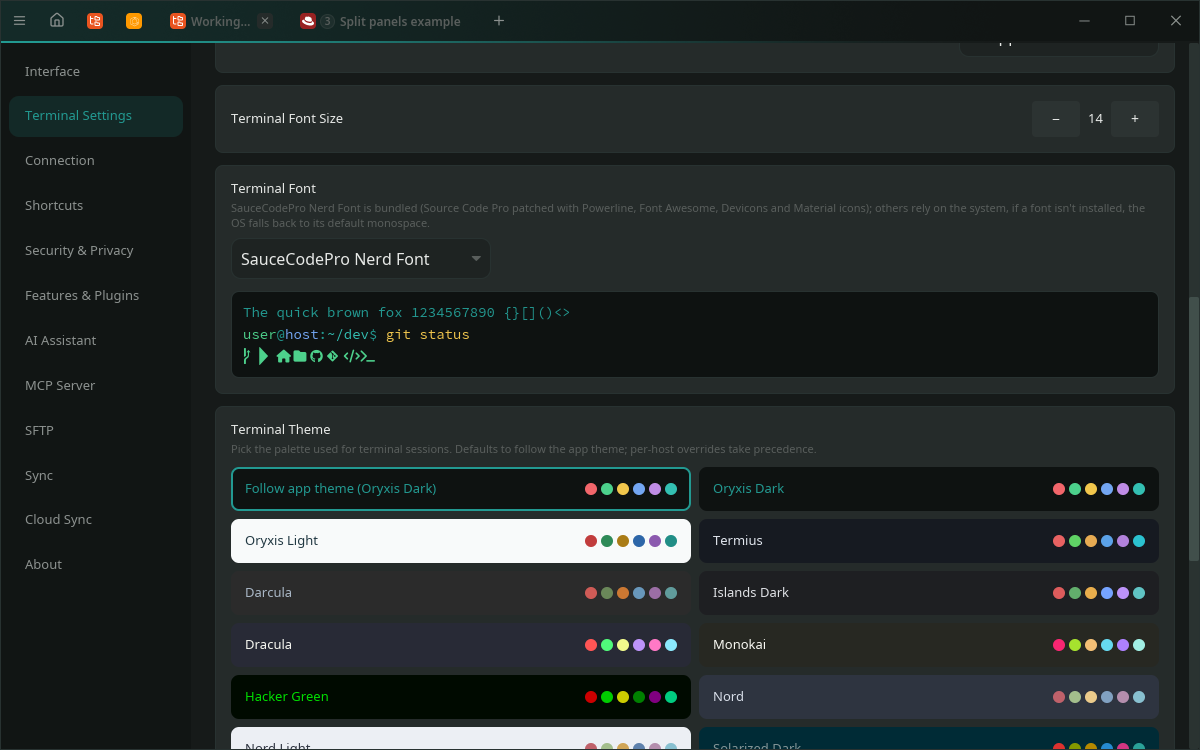Open Features & Plugins section
Viewport: 1200px width, 750px height.
pyautogui.click(x=96, y=295)
